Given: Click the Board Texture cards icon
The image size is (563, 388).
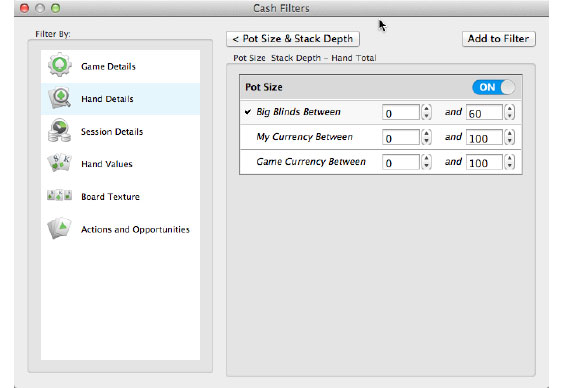Looking at the screenshot, I should click(x=60, y=196).
